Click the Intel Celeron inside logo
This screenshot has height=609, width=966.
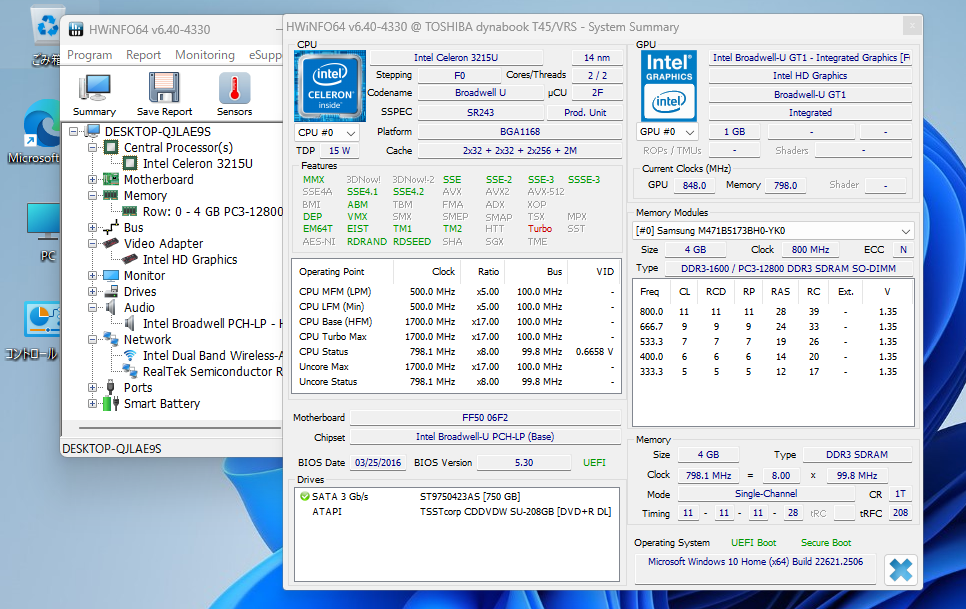pyautogui.click(x=330, y=86)
